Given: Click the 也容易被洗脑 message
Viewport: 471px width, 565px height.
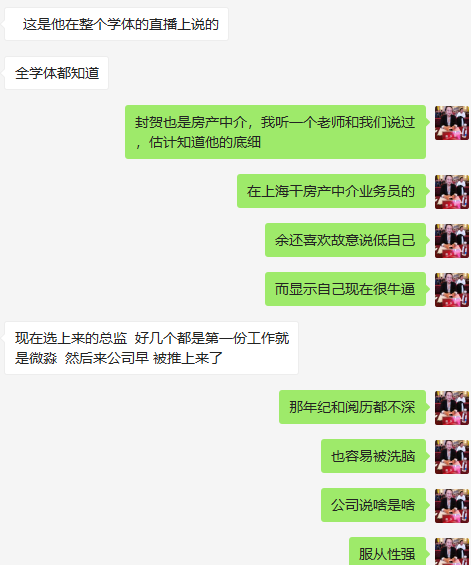Looking at the screenshot, I should (x=373, y=456).
